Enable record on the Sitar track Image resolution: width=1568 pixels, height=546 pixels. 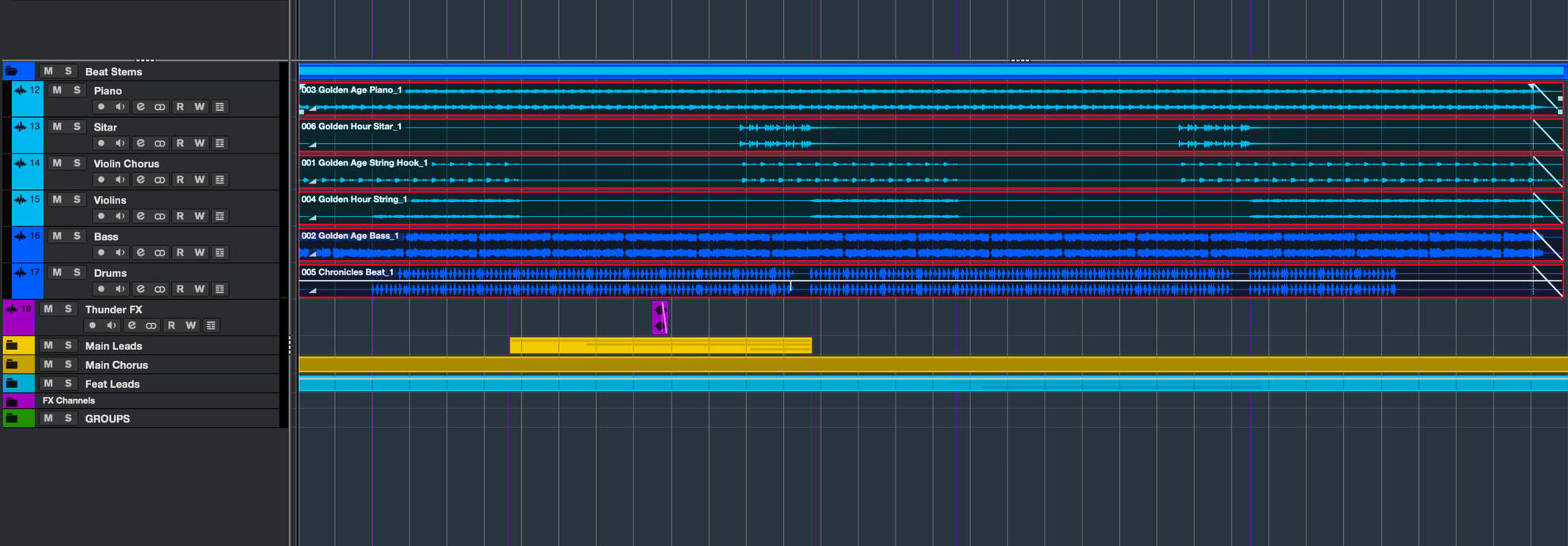click(x=101, y=143)
